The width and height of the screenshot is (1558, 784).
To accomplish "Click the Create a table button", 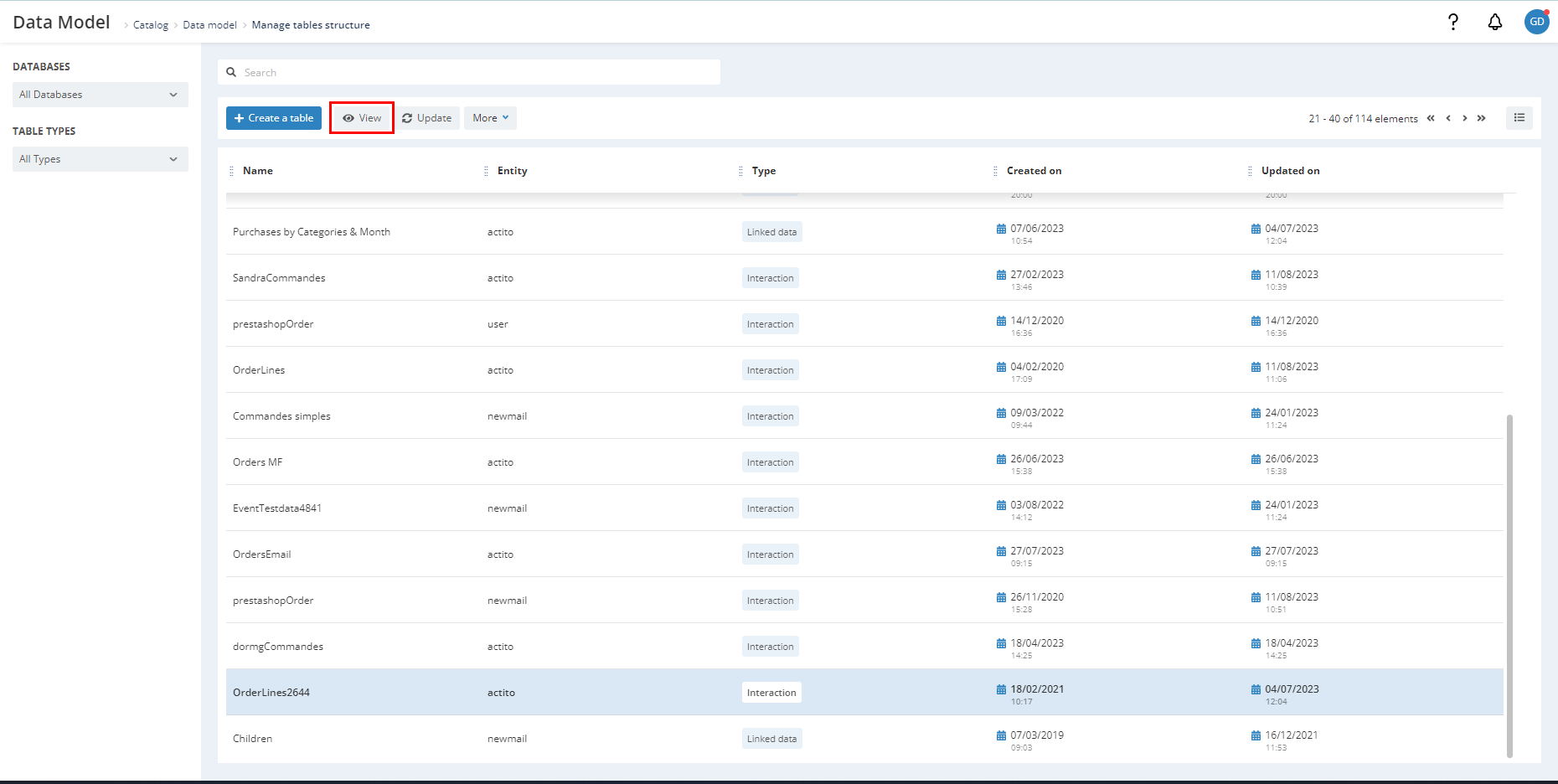I will [x=274, y=118].
